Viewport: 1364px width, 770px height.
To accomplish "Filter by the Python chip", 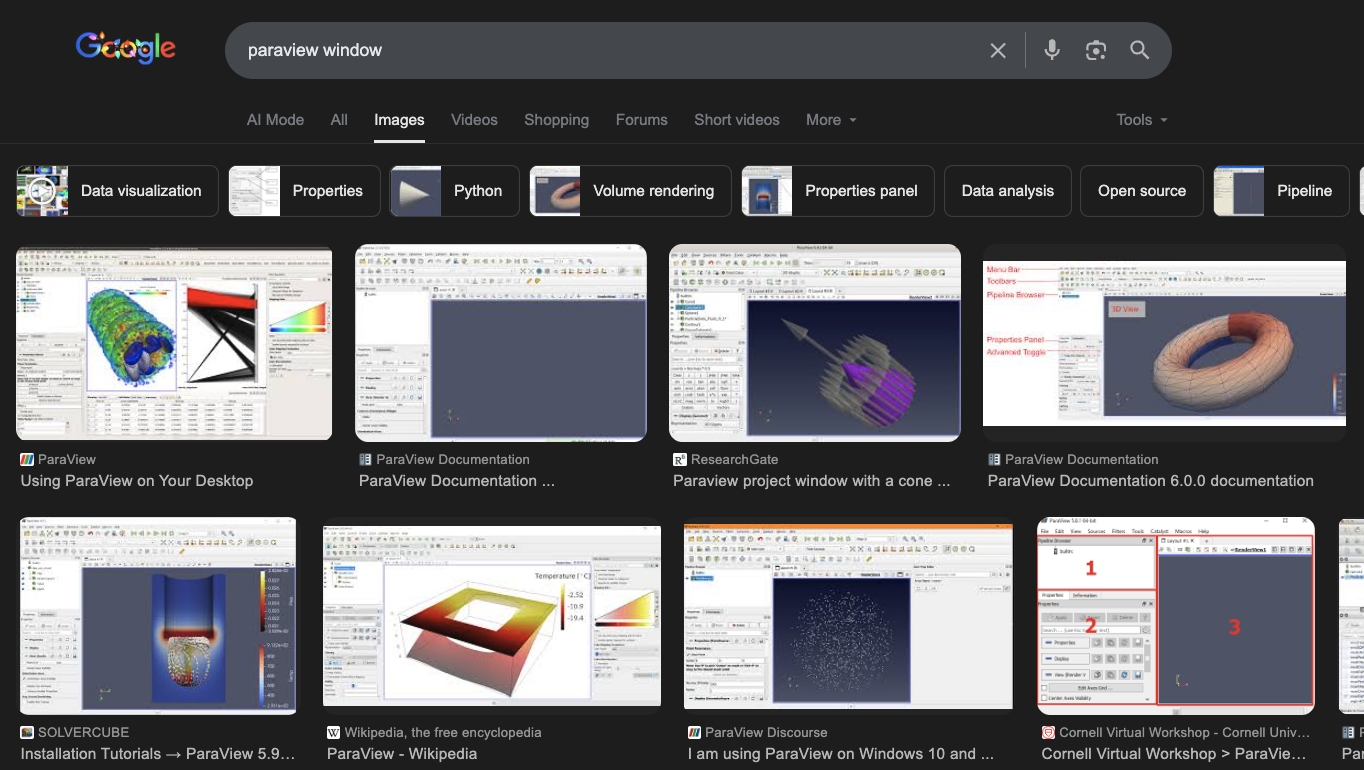I will click(x=454, y=191).
